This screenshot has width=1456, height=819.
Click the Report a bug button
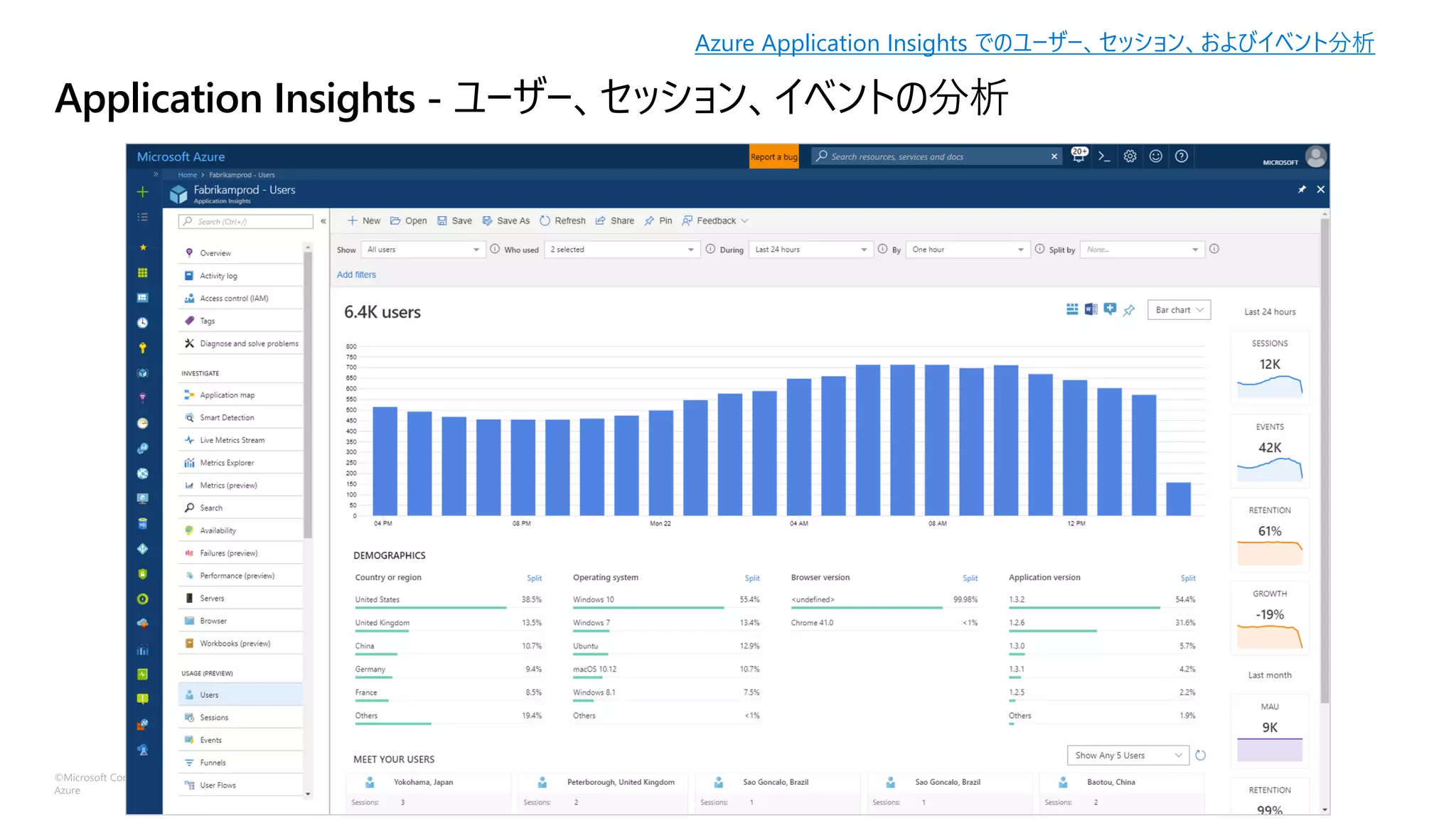click(x=773, y=157)
